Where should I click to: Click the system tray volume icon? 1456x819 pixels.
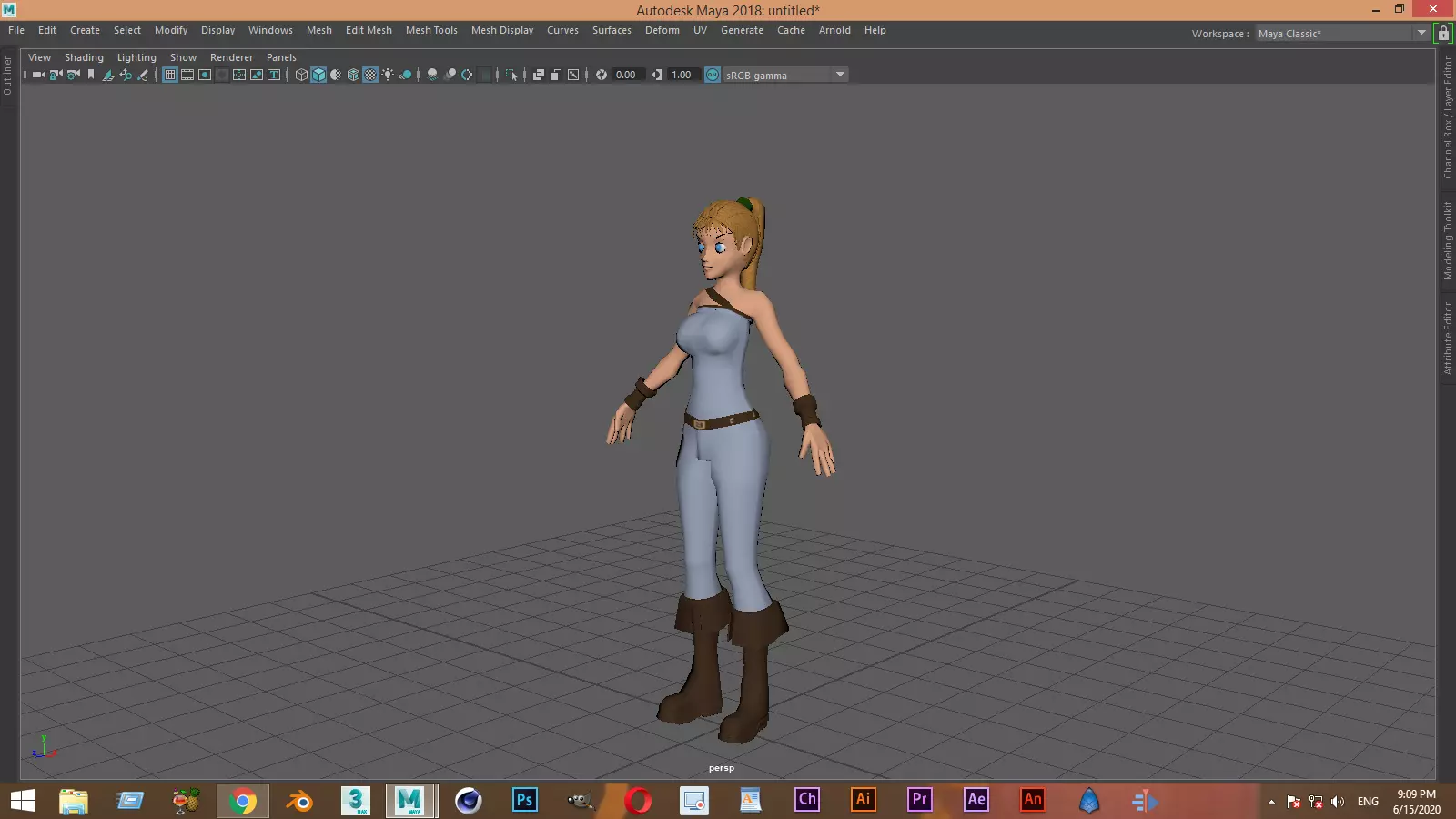pos(1337,802)
